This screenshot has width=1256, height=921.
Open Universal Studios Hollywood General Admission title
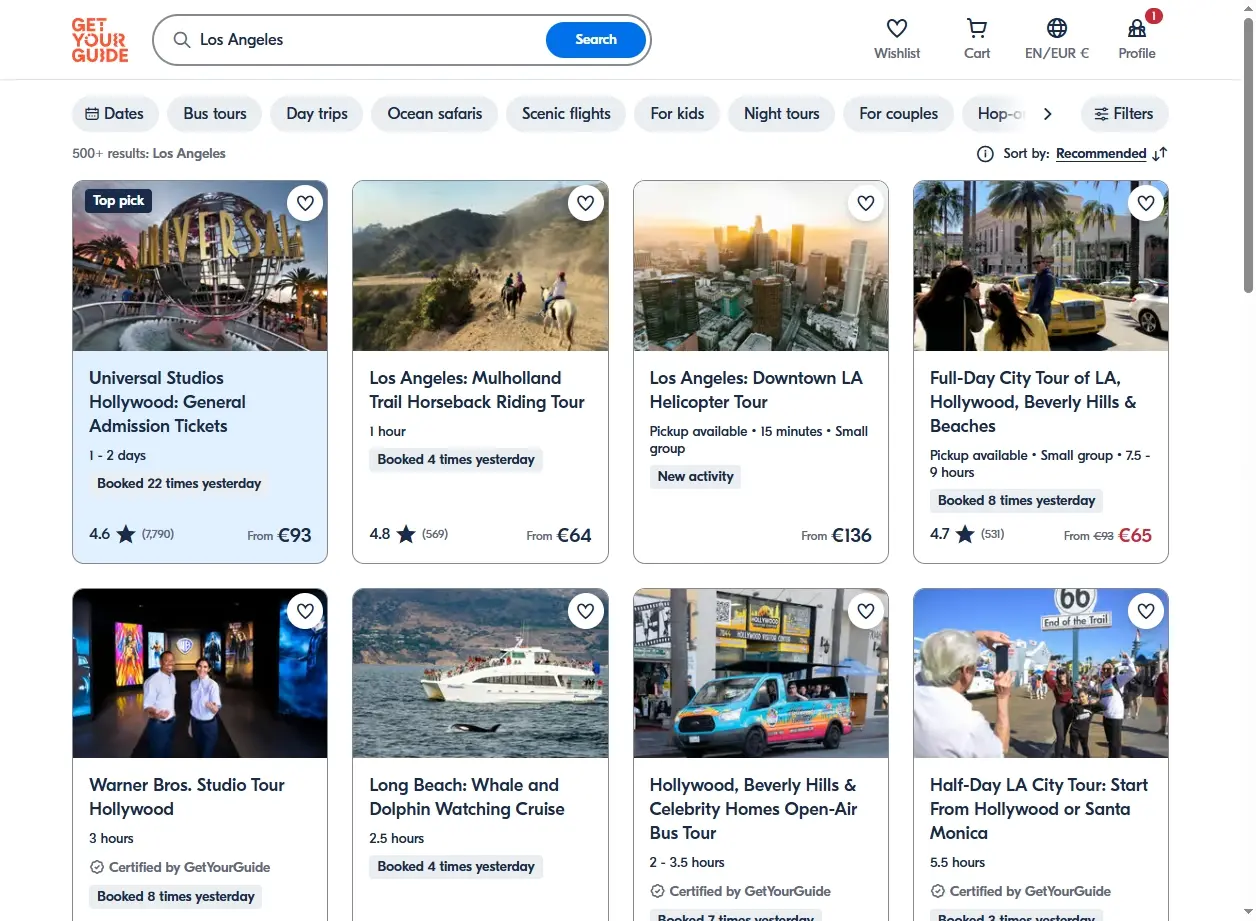(167, 402)
